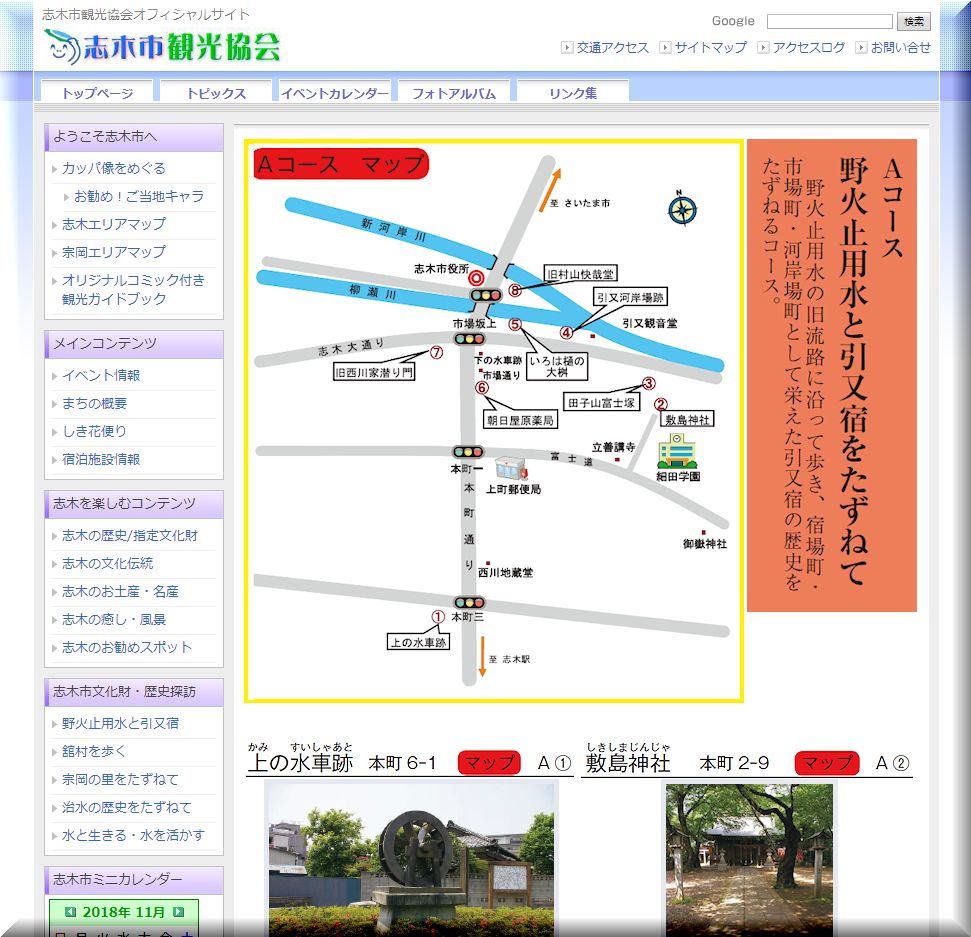The height and width of the screenshot is (937, 971).
Task: Open 志木のお勧めスポット link
Action: [x=127, y=647]
